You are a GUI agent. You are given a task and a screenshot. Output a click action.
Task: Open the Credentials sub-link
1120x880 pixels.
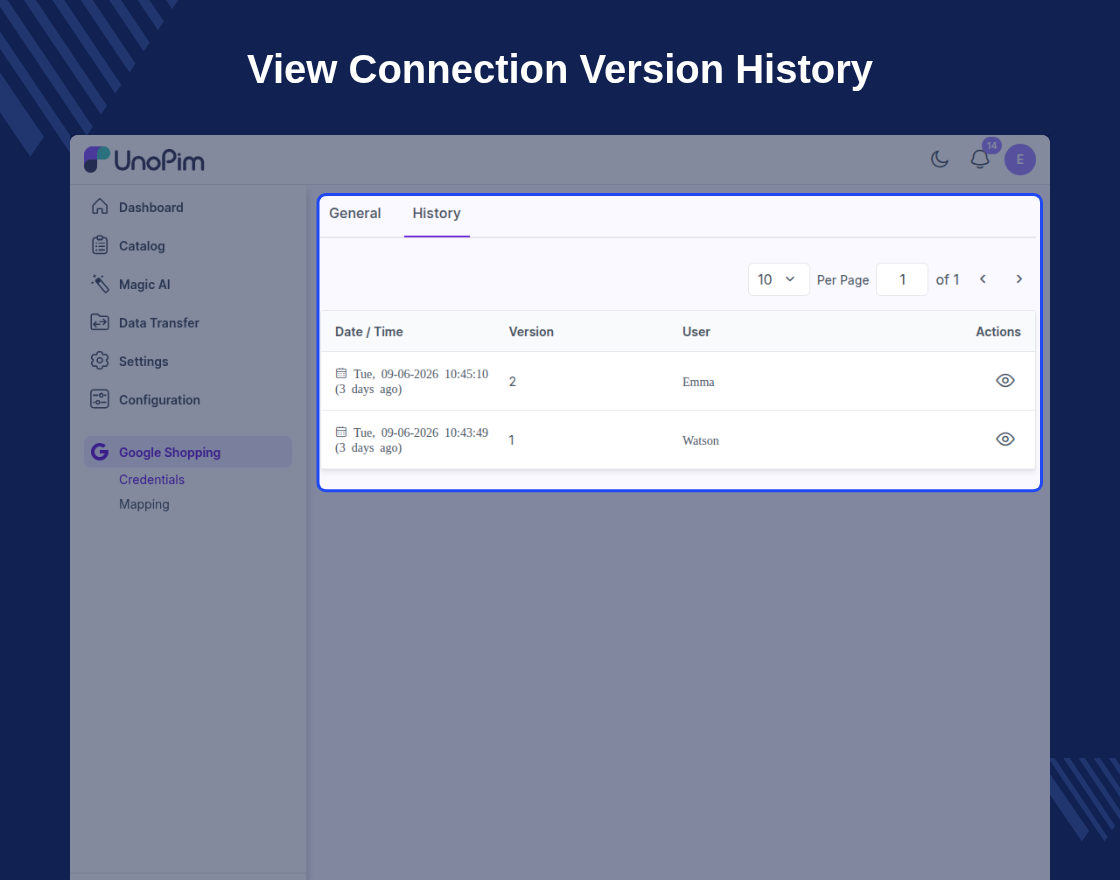(x=151, y=480)
